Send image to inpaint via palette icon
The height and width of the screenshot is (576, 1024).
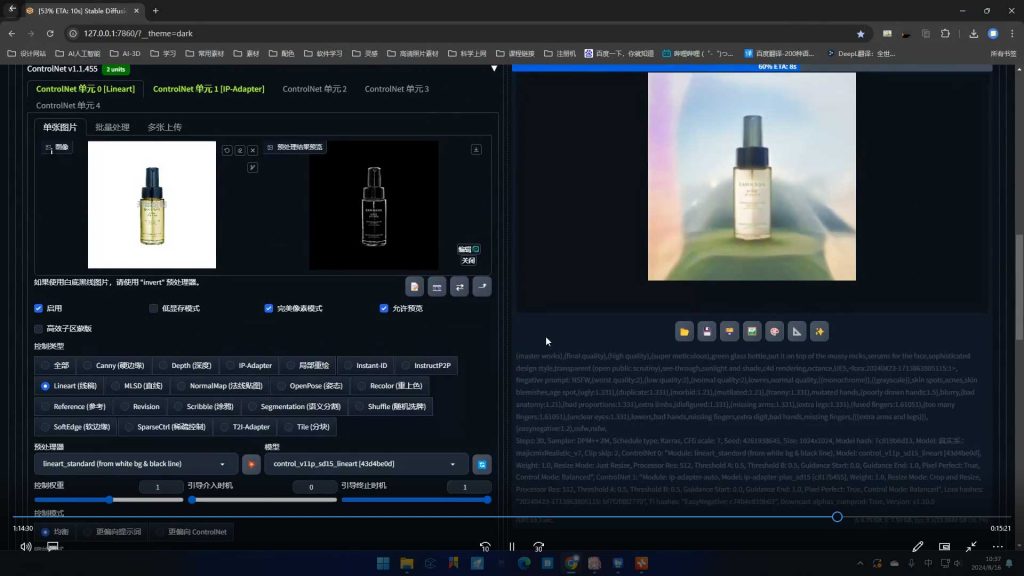coord(773,331)
